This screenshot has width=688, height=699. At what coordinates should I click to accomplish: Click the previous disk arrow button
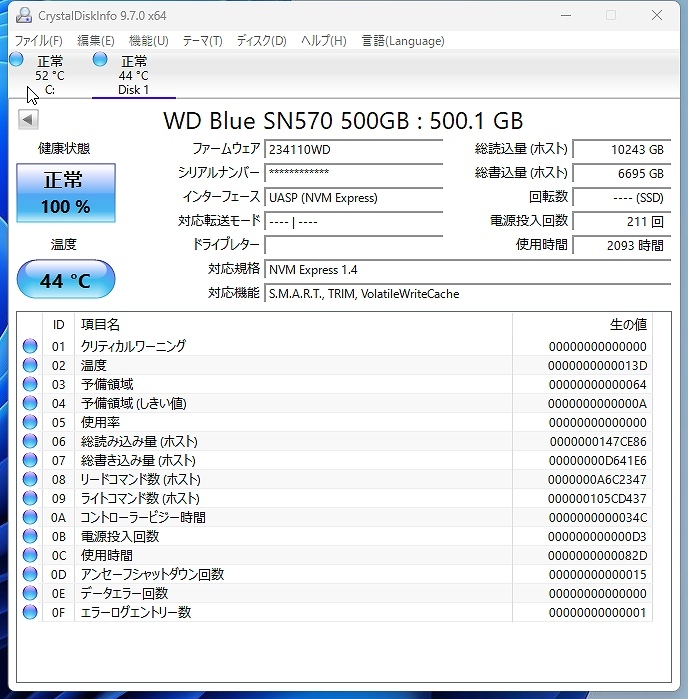click(x=28, y=119)
